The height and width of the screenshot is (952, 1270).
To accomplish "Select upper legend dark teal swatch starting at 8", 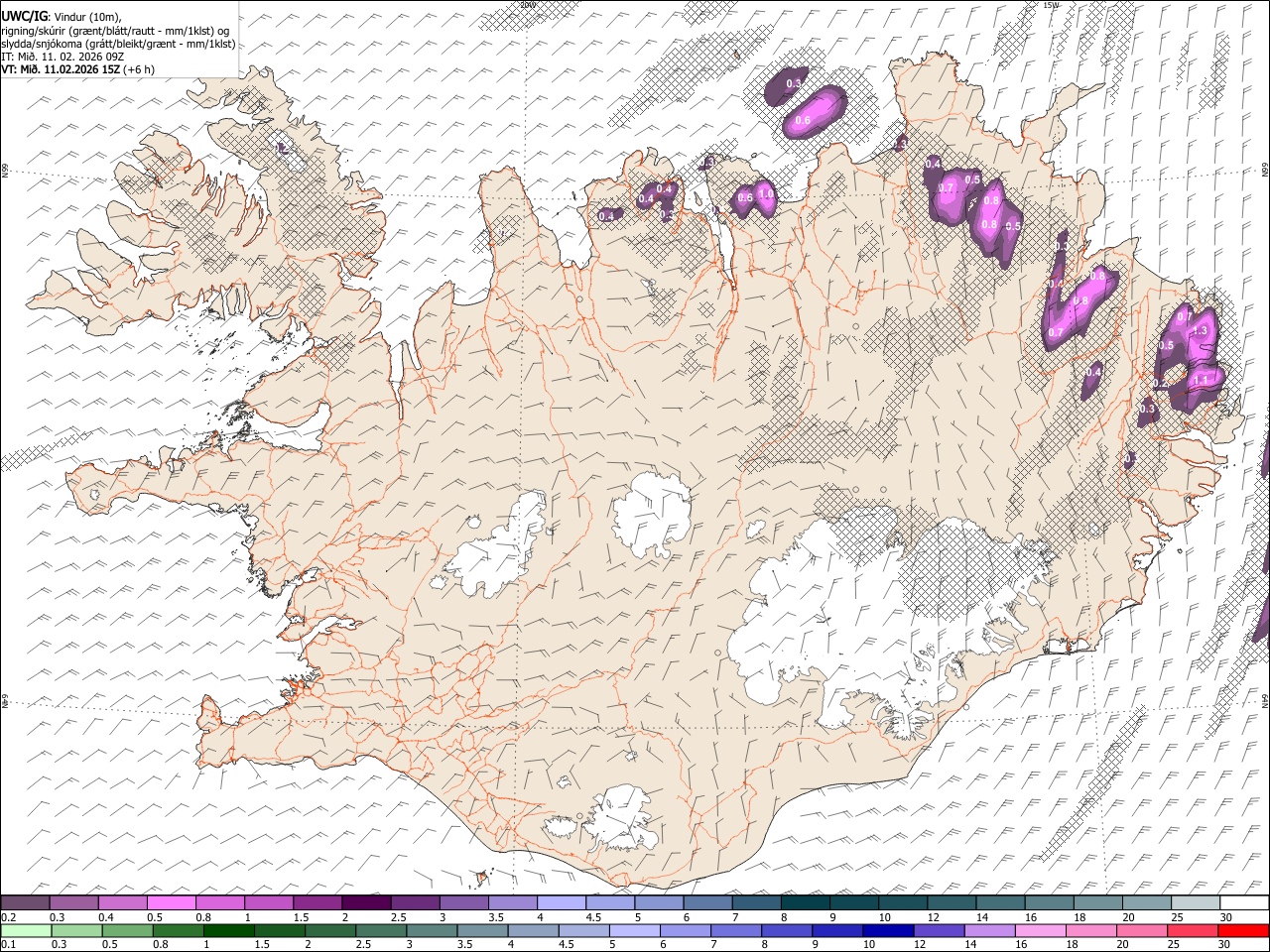I will tap(804, 903).
